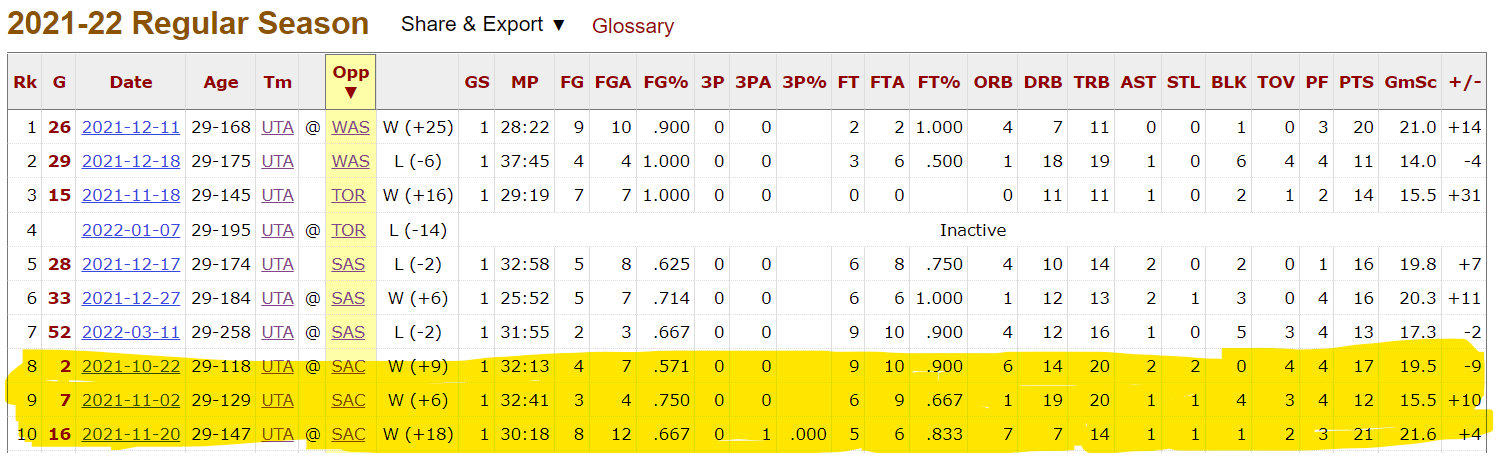This screenshot has height=459, width=1498.
Task: Sort table by the Date column header
Action: pyautogui.click(x=131, y=82)
